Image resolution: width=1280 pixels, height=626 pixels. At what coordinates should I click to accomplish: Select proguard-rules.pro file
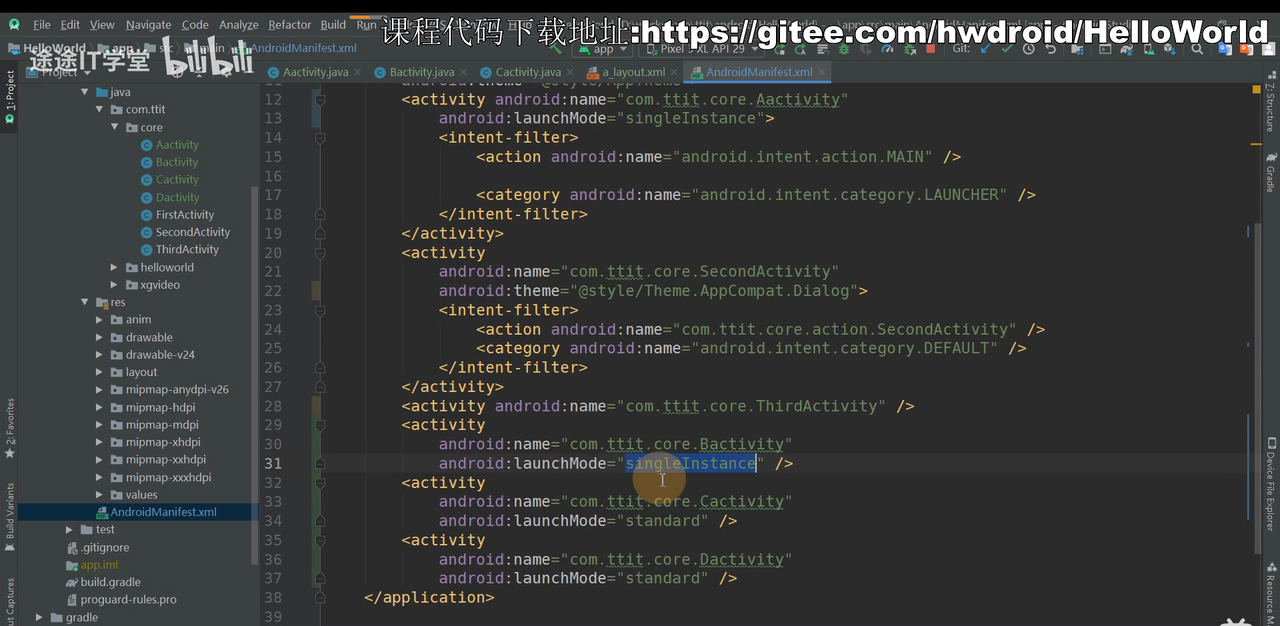pos(128,600)
